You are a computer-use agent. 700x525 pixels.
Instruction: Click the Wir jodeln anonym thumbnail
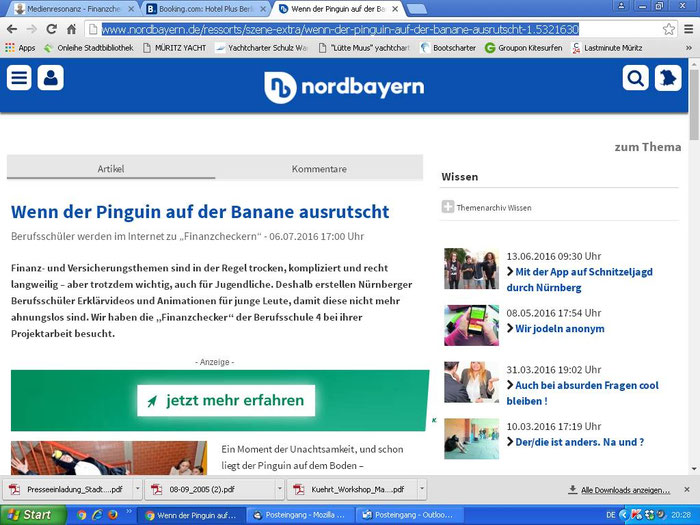[471, 325]
